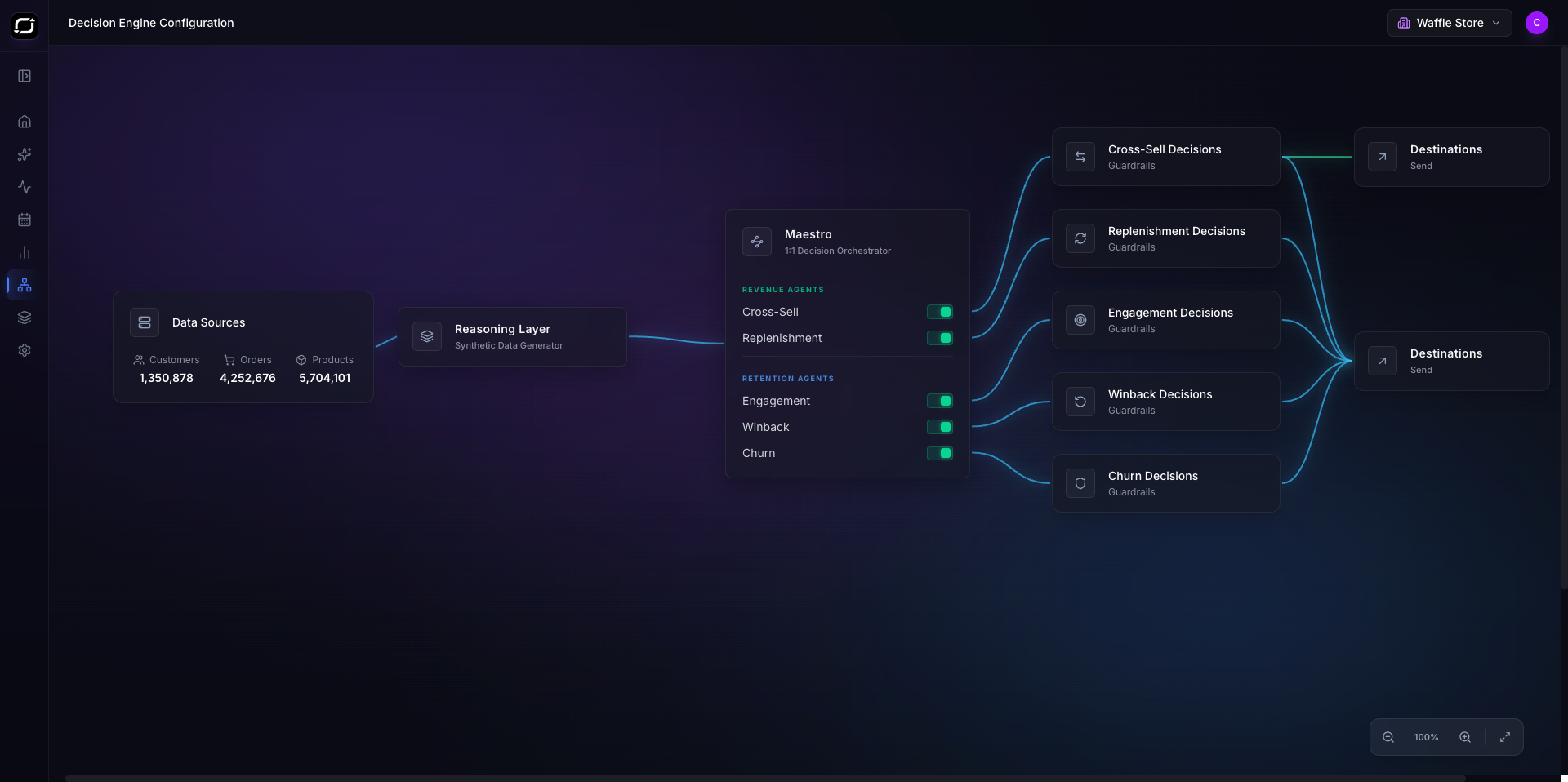The image size is (1568, 782).
Task: Open the Reasoning Layer node
Action: [x=512, y=336]
